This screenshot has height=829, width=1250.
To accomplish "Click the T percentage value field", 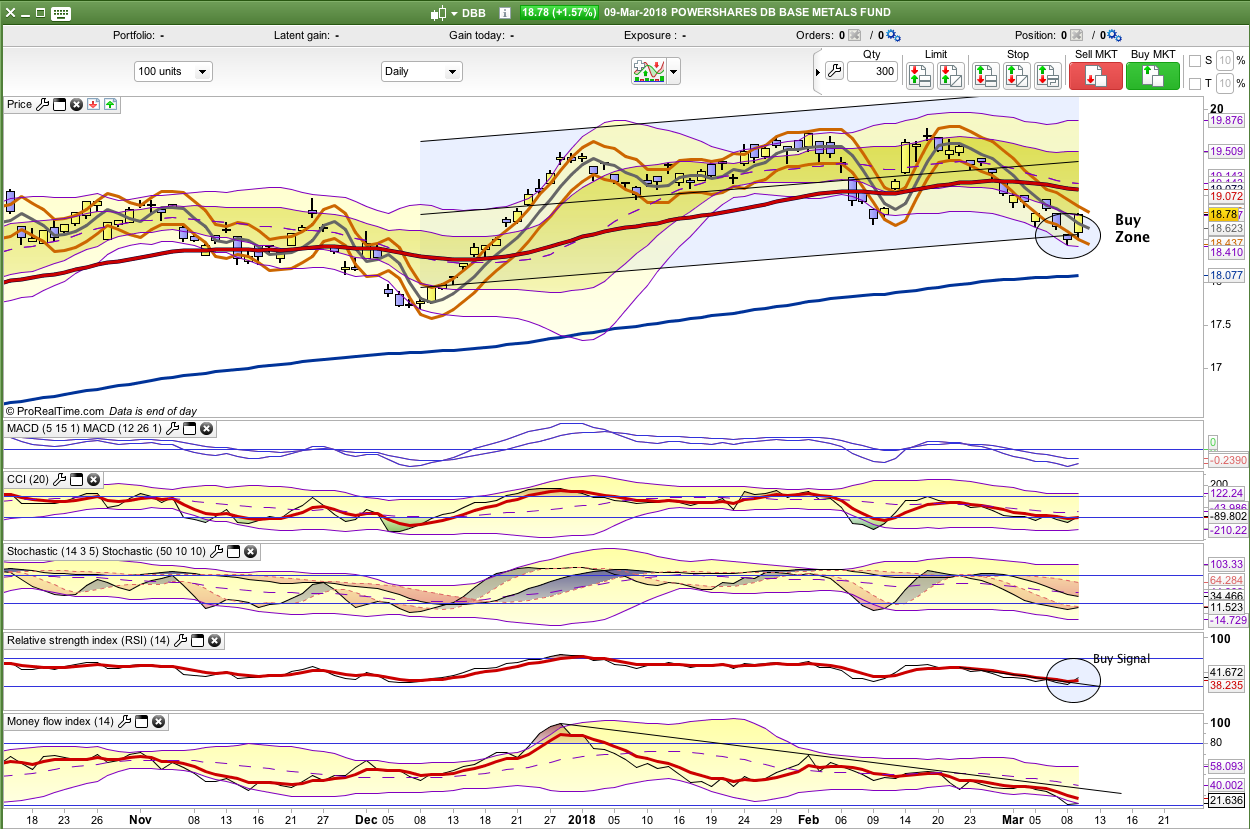I will point(1226,84).
